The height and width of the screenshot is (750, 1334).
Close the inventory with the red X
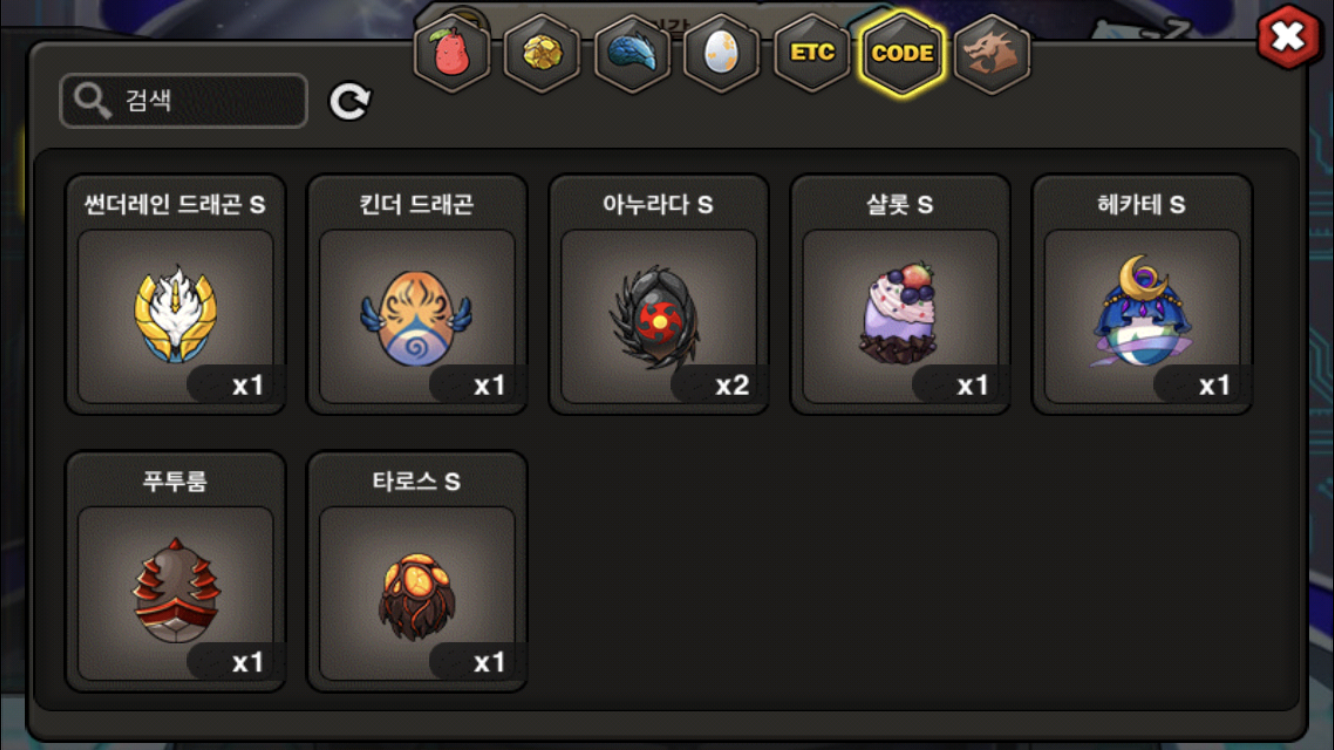(1288, 38)
